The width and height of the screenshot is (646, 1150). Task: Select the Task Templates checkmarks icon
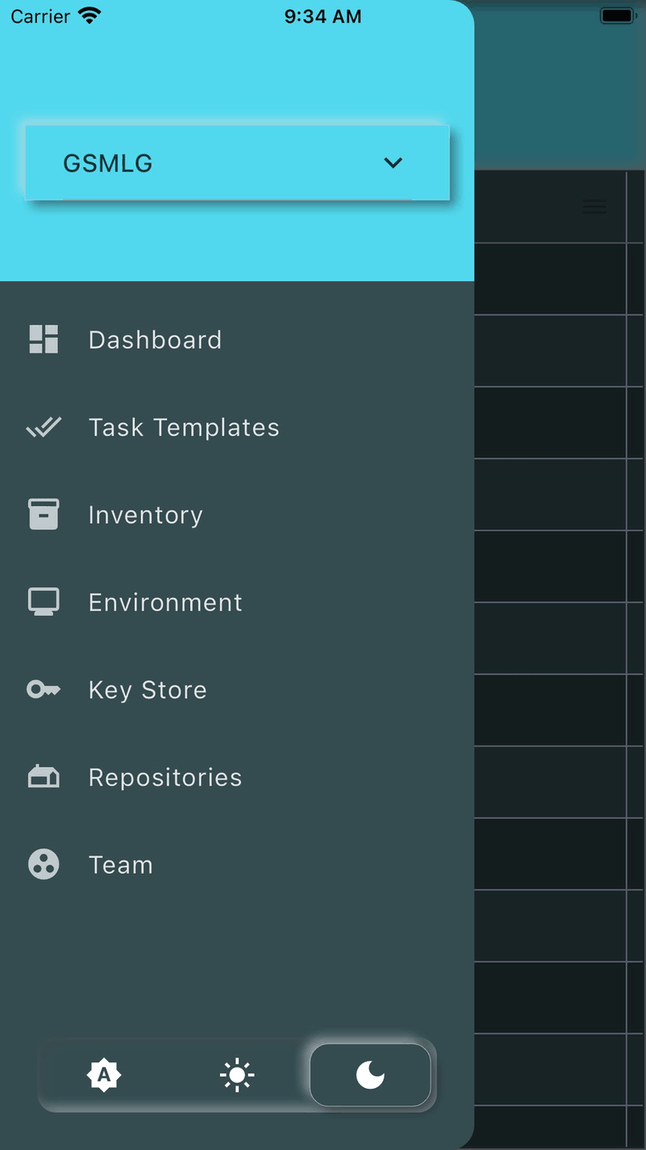coord(43,427)
